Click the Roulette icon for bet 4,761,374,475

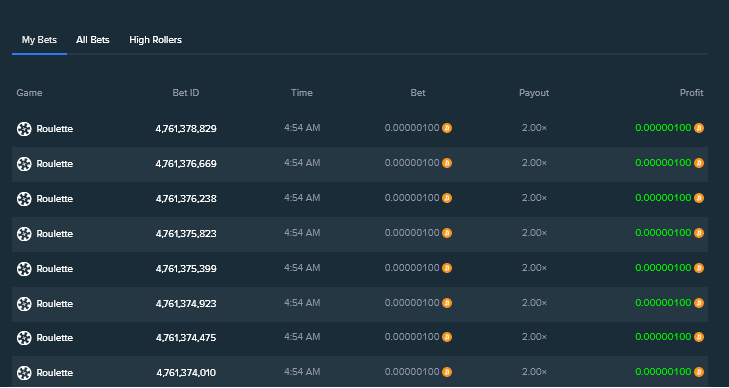coord(24,338)
